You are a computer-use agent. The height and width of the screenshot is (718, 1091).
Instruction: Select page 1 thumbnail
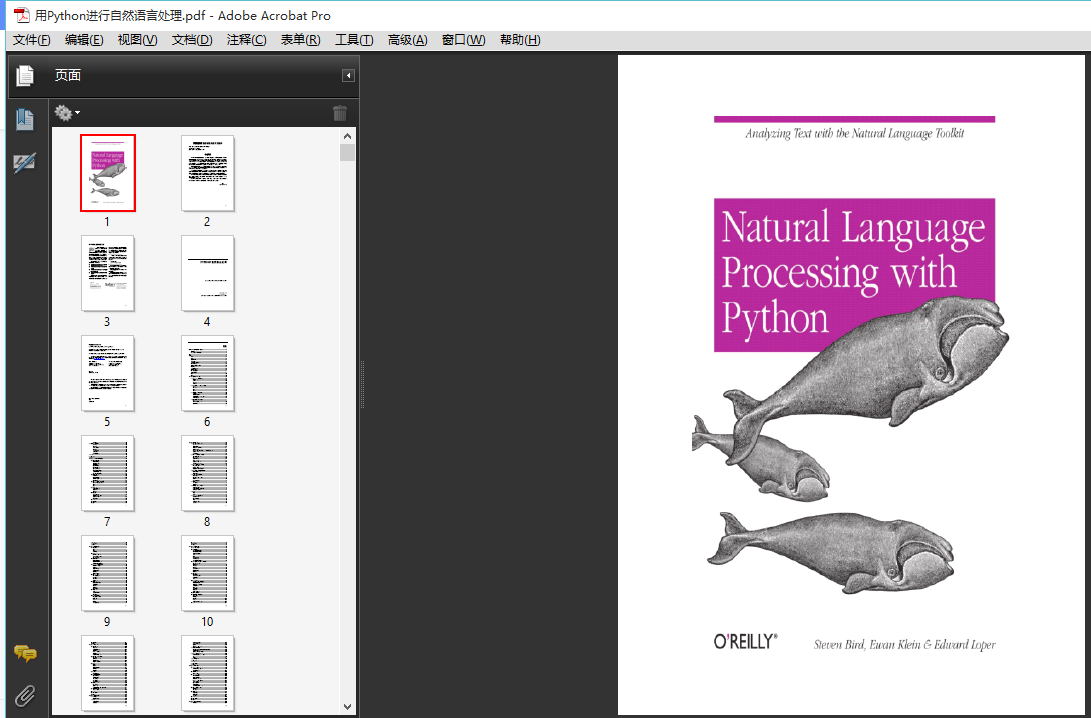(108, 173)
